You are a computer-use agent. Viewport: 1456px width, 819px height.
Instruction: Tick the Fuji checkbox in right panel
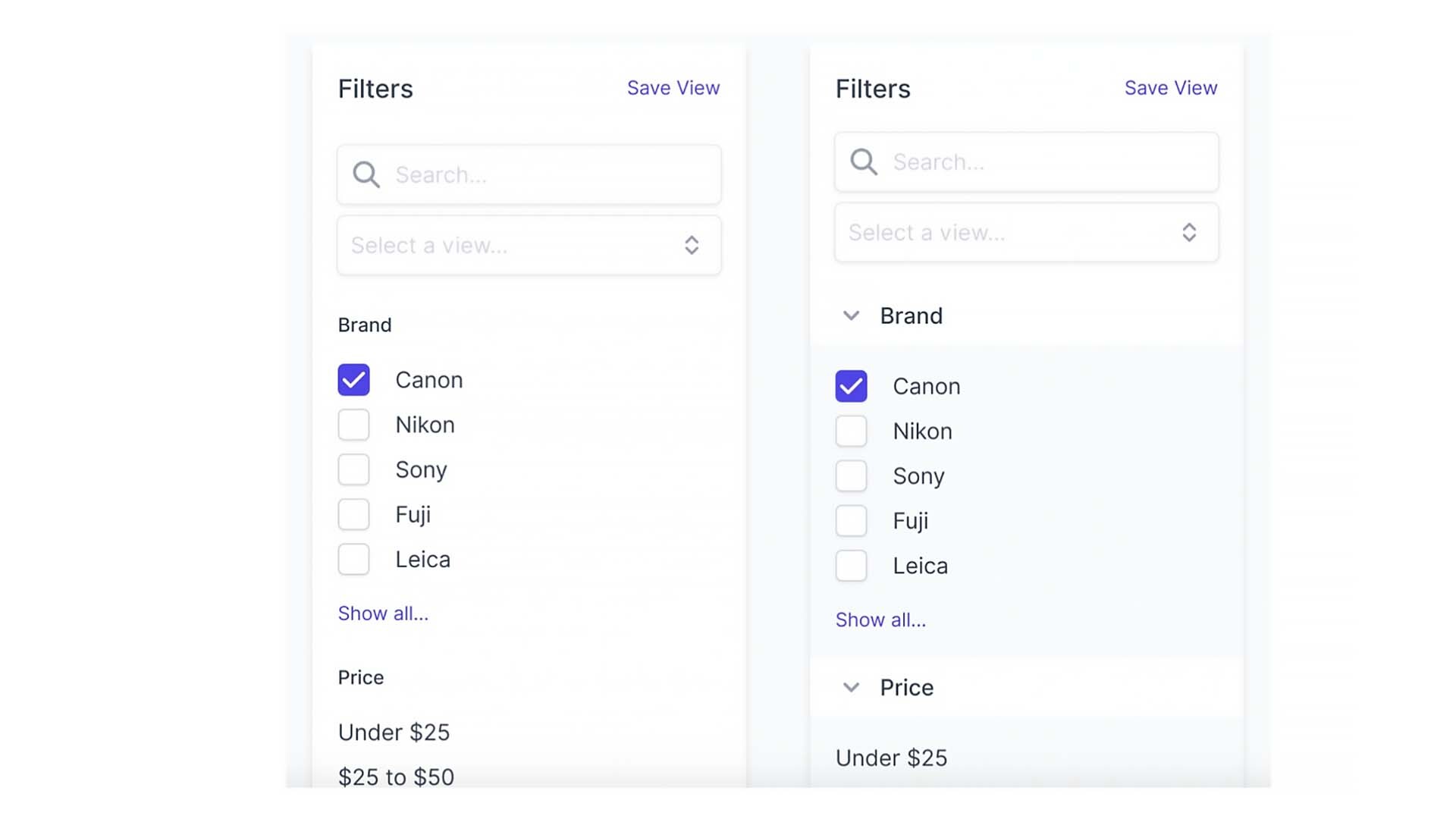[851, 521]
